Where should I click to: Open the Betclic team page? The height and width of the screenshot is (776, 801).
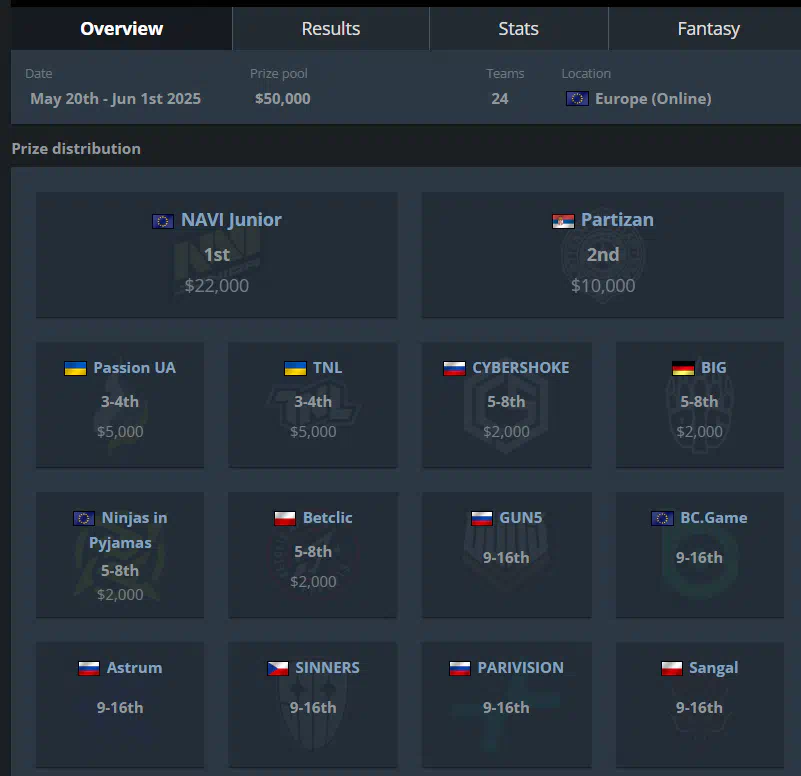(x=327, y=518)
